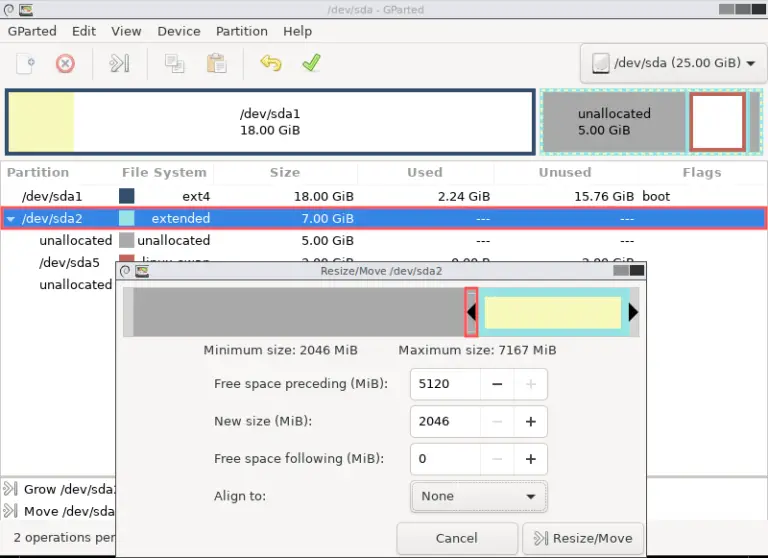This screenshot has height=558, width=768.
Task: Open the /dev/sda device selector dropdown
Action: point(673,63)
